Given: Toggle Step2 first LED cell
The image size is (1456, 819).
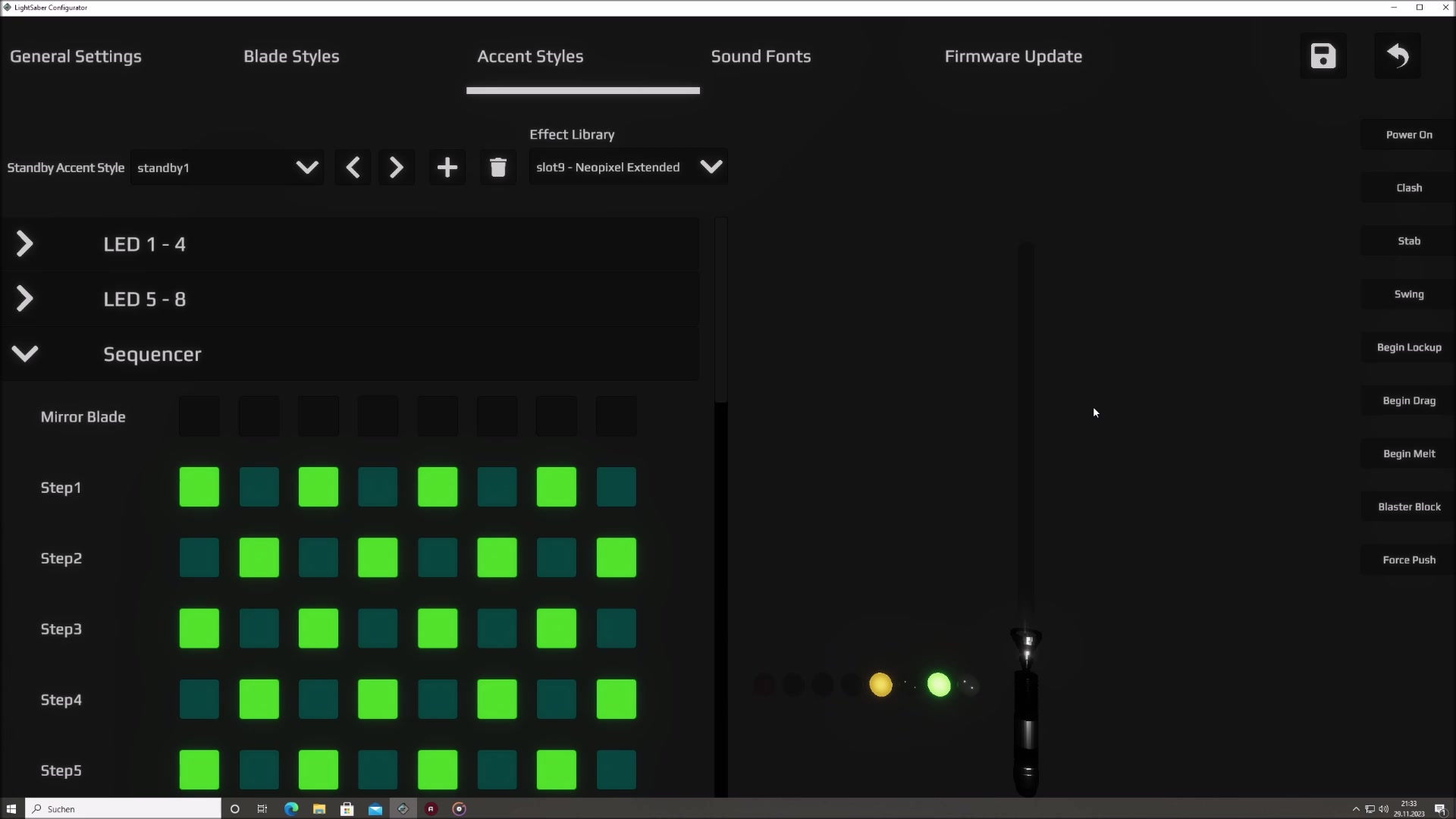Looking at the screenshot, I should click(x=199, y=557).
